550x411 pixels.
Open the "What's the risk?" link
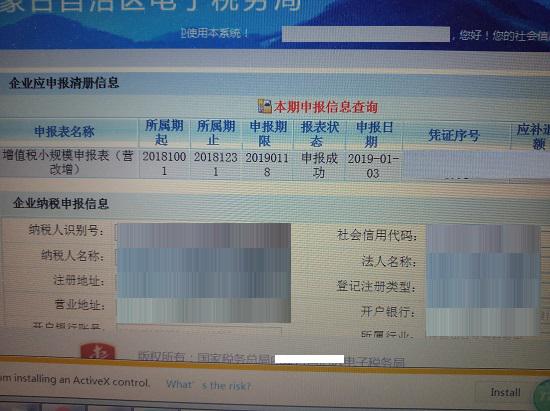point(209,385)
